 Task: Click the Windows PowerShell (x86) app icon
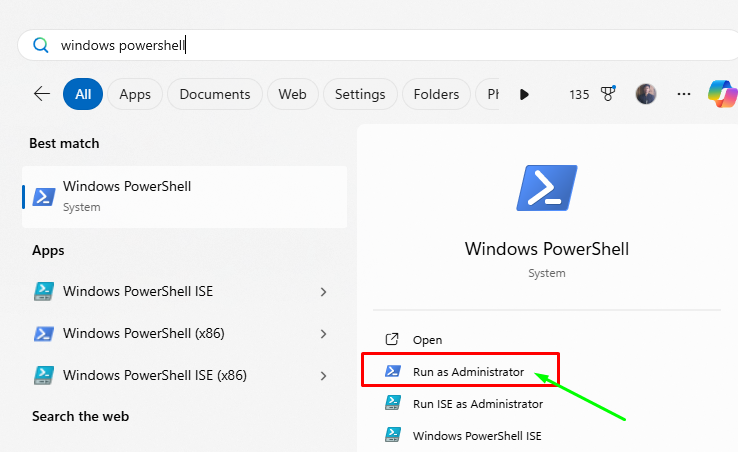43,333
